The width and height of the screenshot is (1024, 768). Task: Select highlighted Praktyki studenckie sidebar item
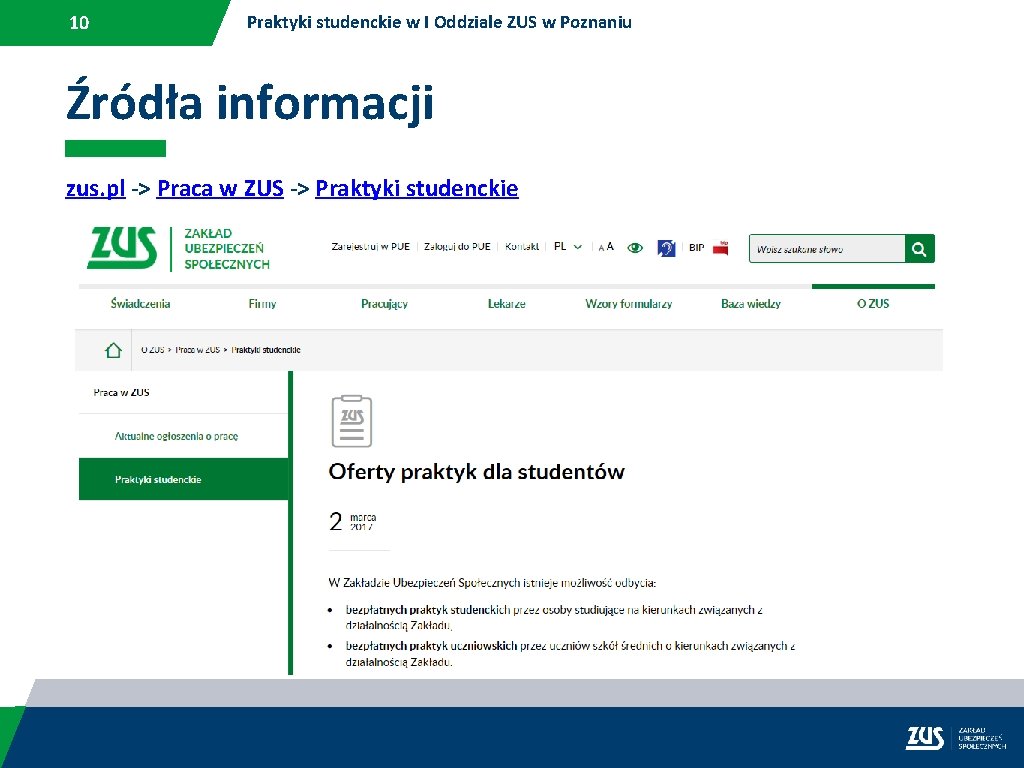click(x=184, y=479)
